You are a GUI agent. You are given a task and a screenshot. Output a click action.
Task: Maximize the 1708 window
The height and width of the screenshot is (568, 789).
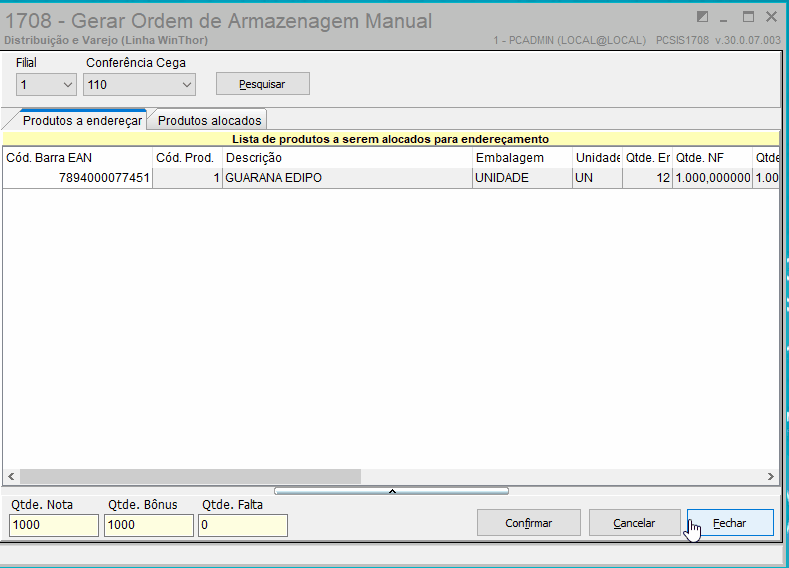pos(748,17)
